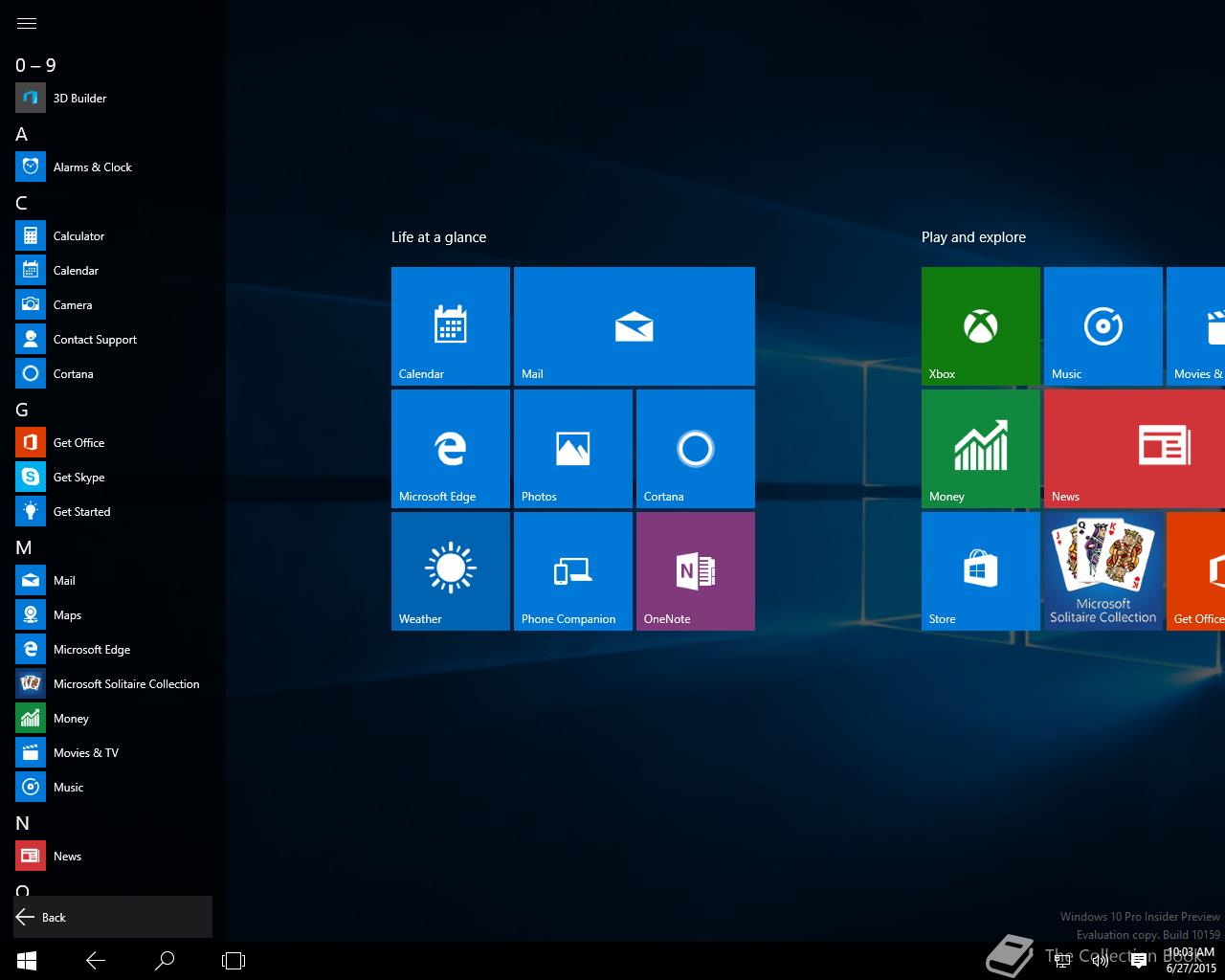The width and height of the screenshot is (1225, 980).
Task: Open the red News tile
Action: tap(1134, 449)
